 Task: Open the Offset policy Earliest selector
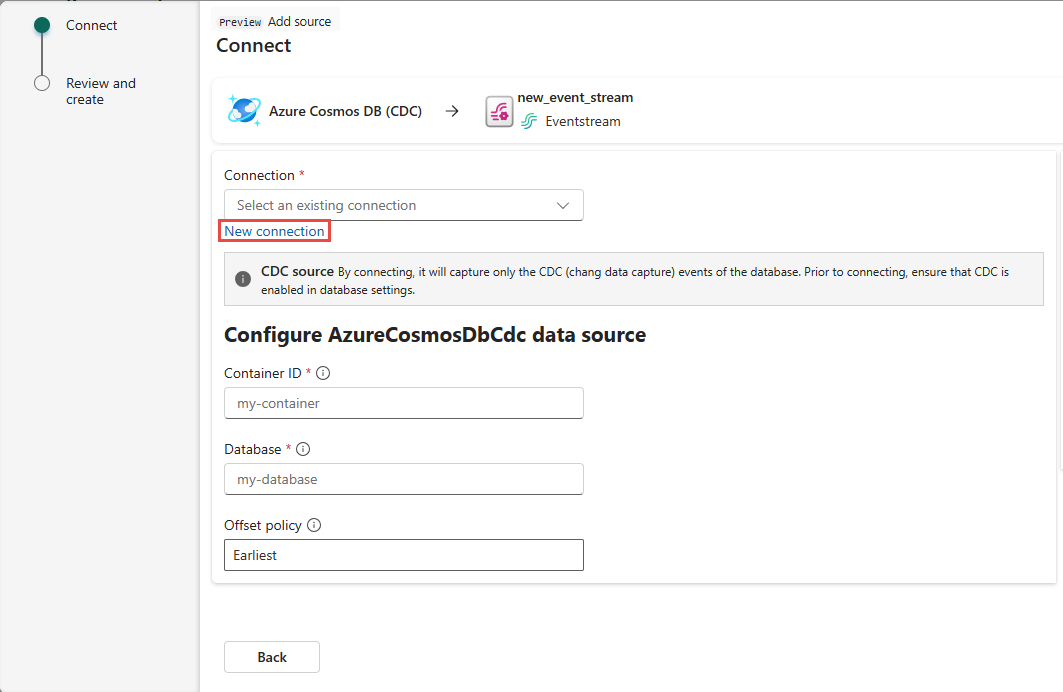pos(403,555)
